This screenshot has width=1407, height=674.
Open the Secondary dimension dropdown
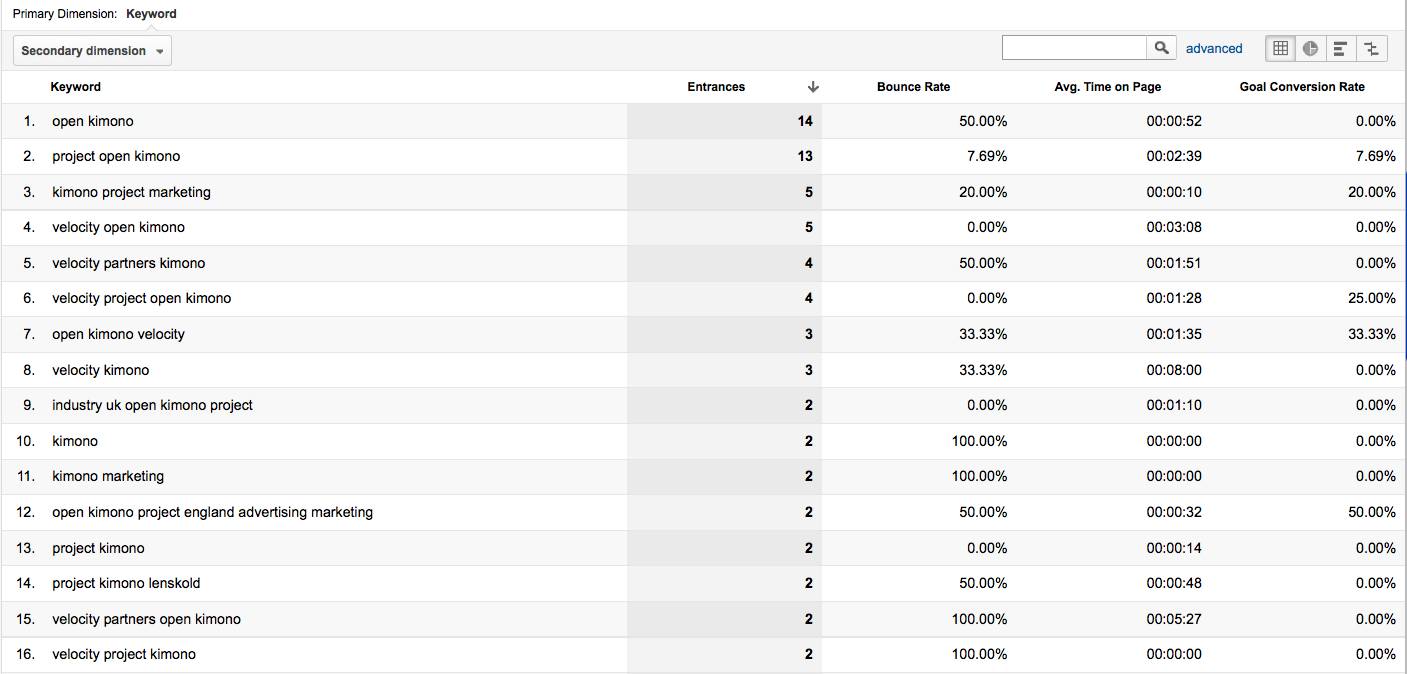[x=92, y=51]
